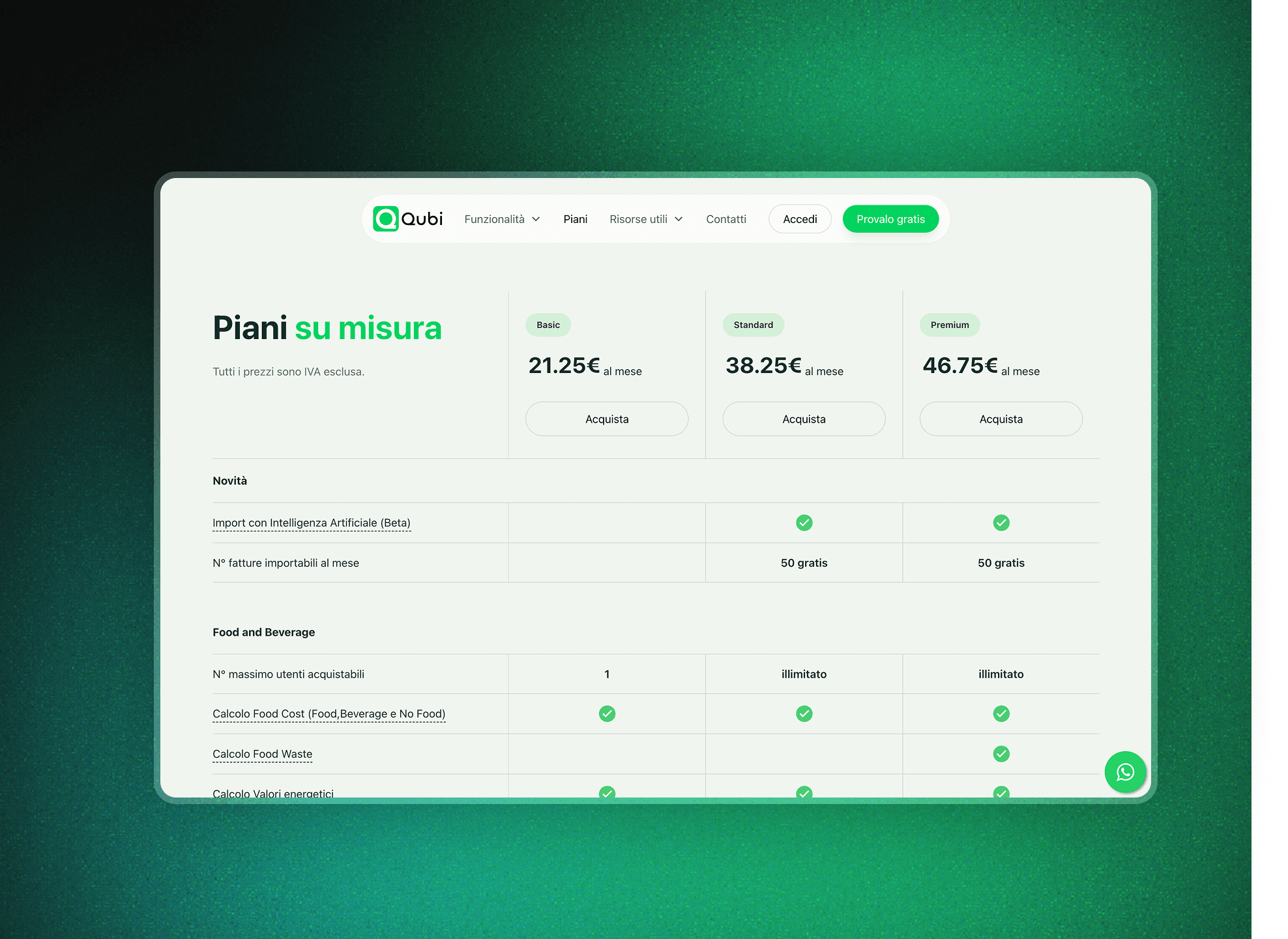Image resolution: width=1288 pixels, height=939 pixels.
Task: Select Acquista under the Premium plan
Action: [x=1001, y=419]
